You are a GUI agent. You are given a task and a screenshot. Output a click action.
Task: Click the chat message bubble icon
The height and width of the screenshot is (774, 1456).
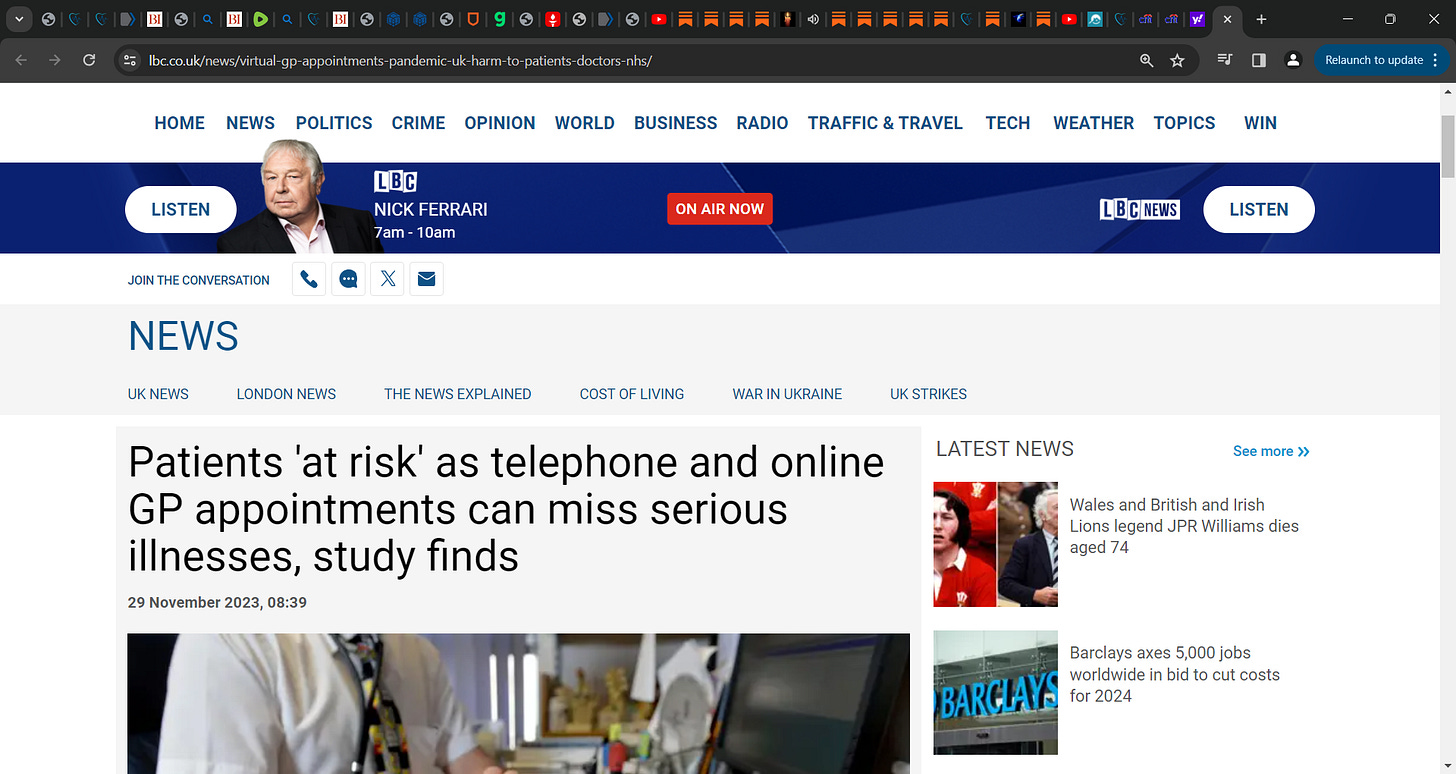348,279
